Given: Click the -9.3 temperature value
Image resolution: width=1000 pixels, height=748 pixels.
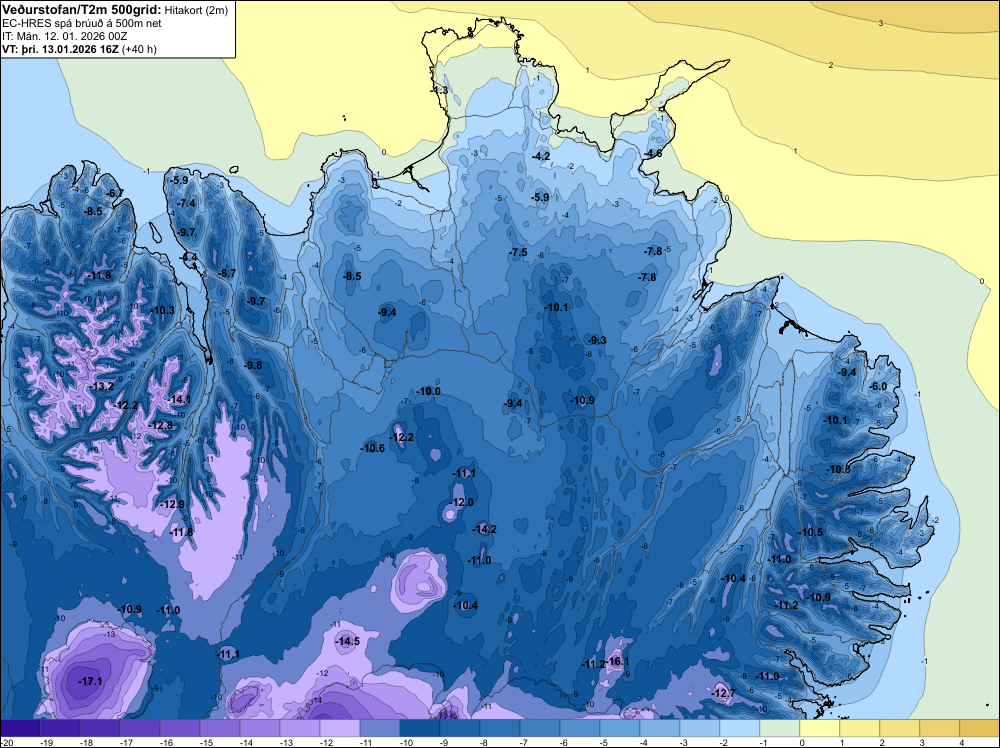Looking at the screenshot, I should click(597, 341).
